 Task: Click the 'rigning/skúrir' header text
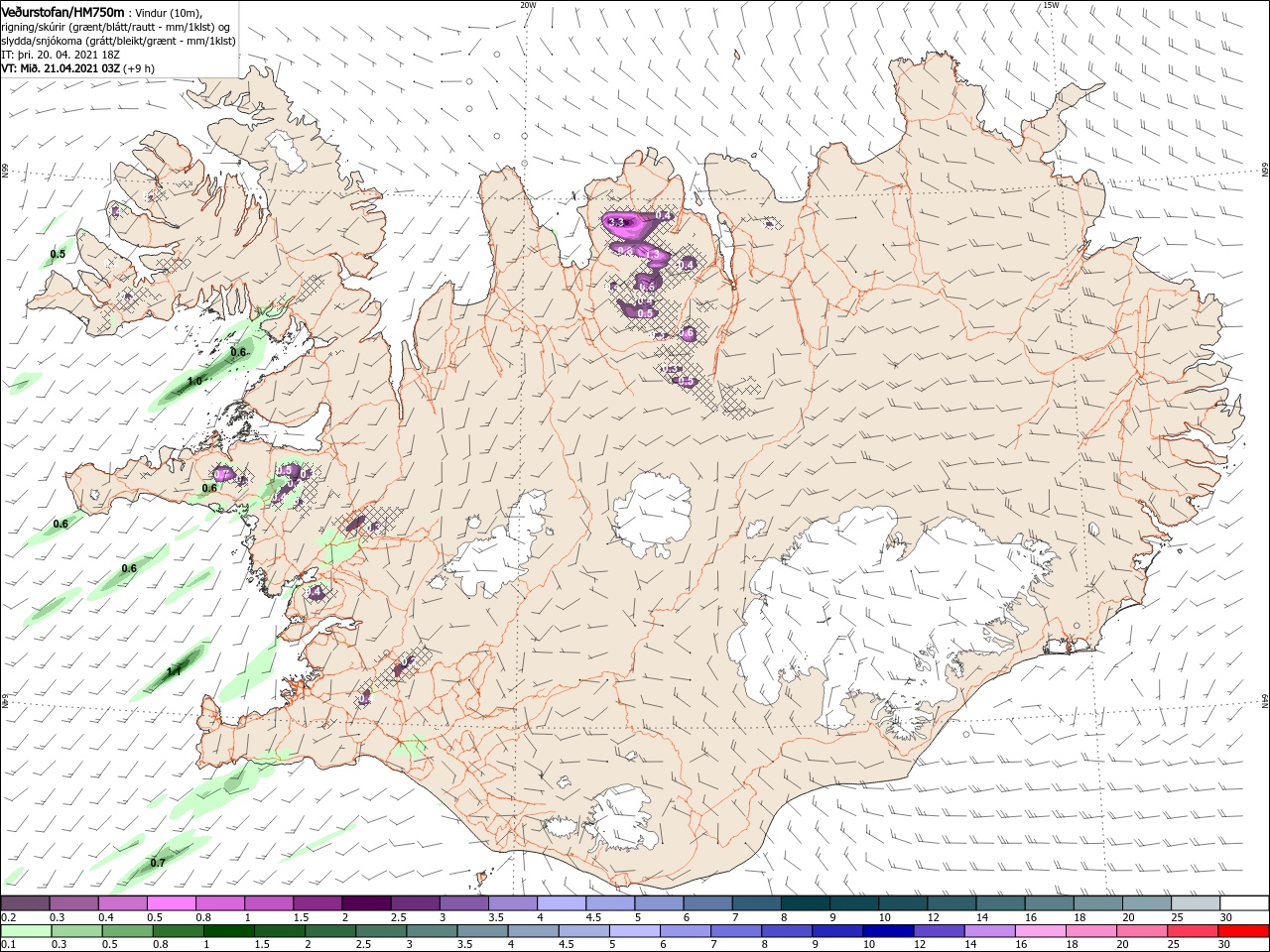pyautogui.click(x=32, y=26)
